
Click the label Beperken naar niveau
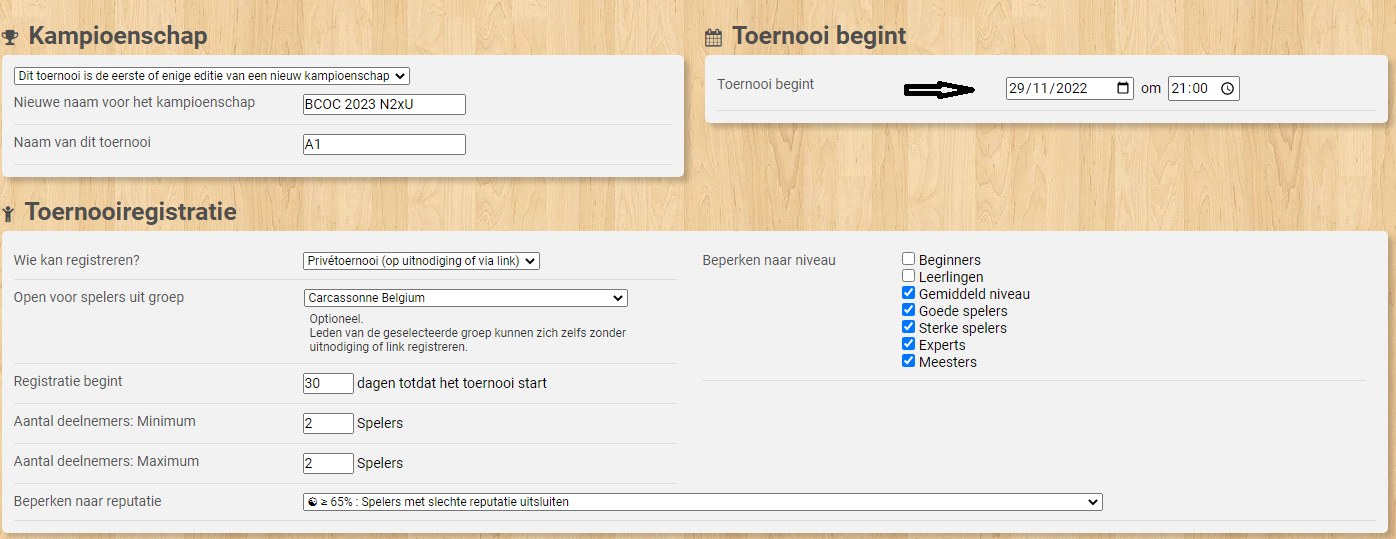pyautogui.click(x=769, y=260)
